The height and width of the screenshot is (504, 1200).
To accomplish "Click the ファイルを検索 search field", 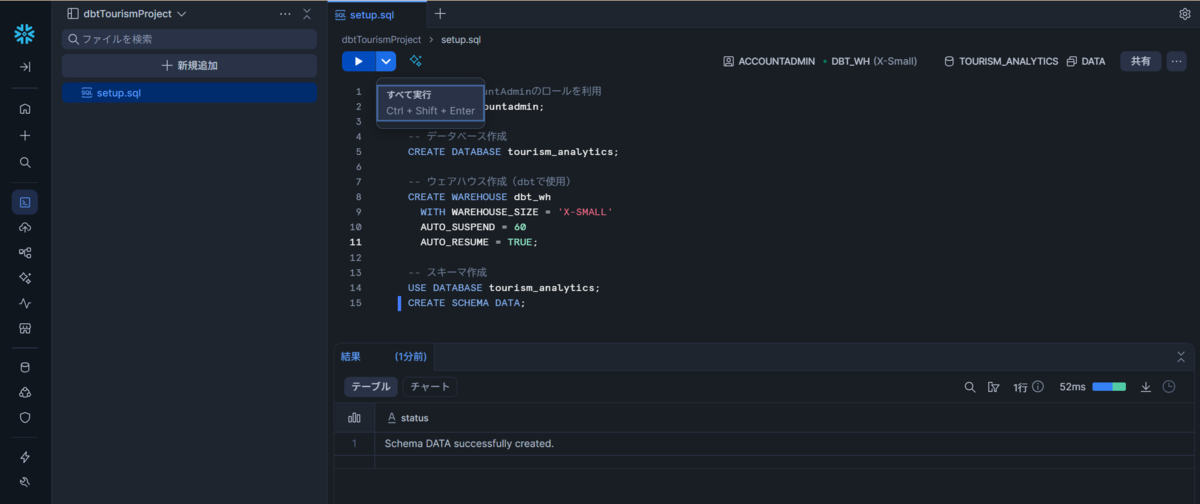I will [190, 39].
